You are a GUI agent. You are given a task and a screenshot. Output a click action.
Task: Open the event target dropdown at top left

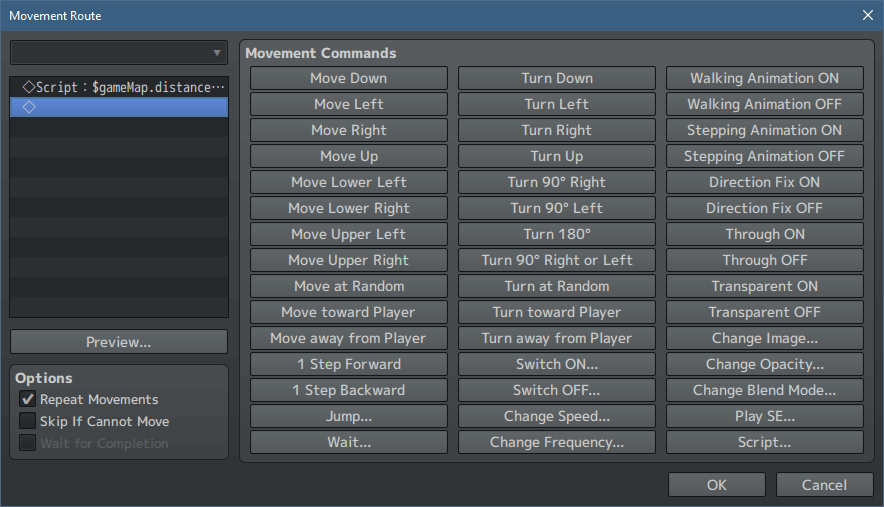(x=119, y=53)
